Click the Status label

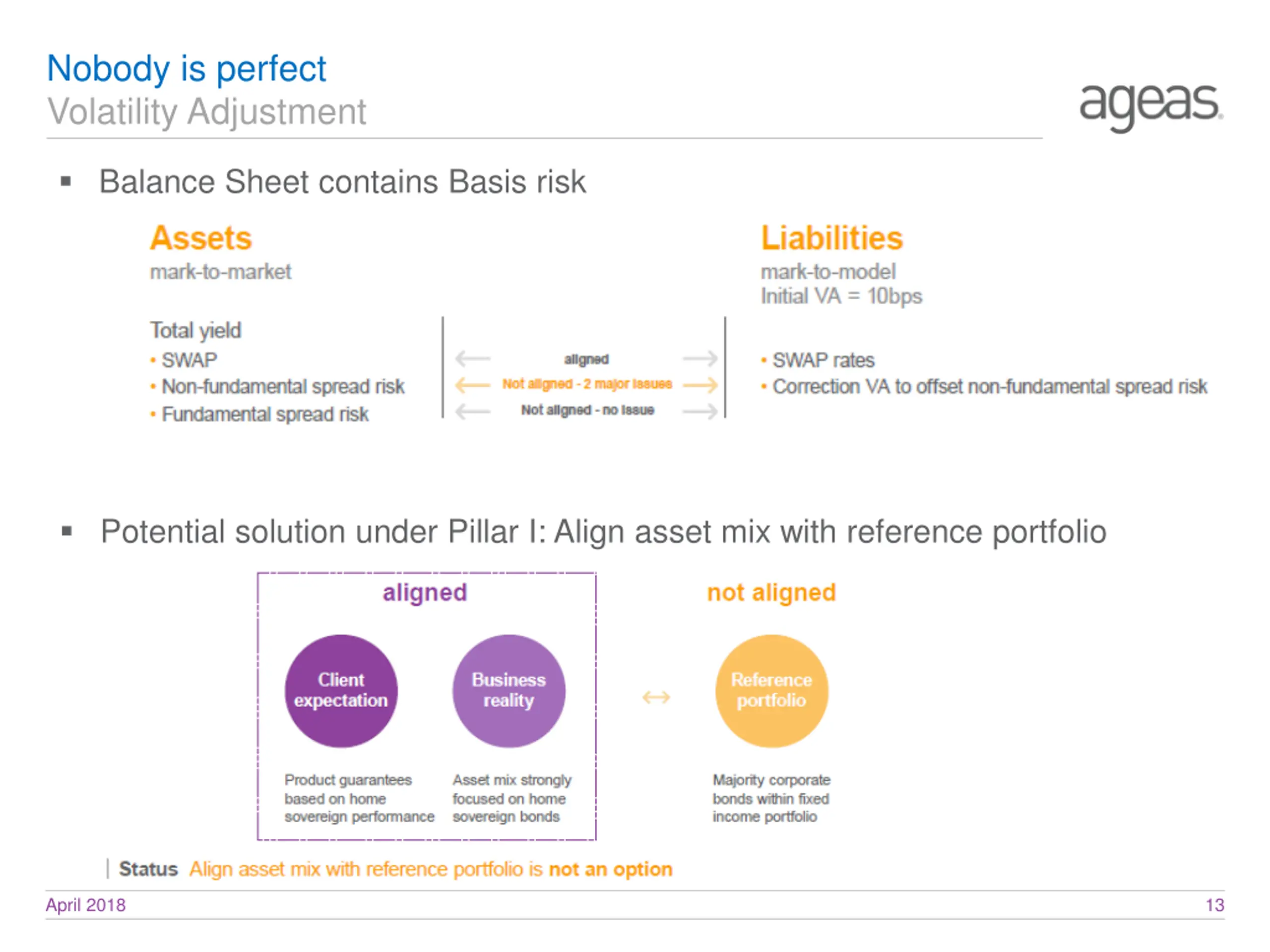tap(148, 869)
